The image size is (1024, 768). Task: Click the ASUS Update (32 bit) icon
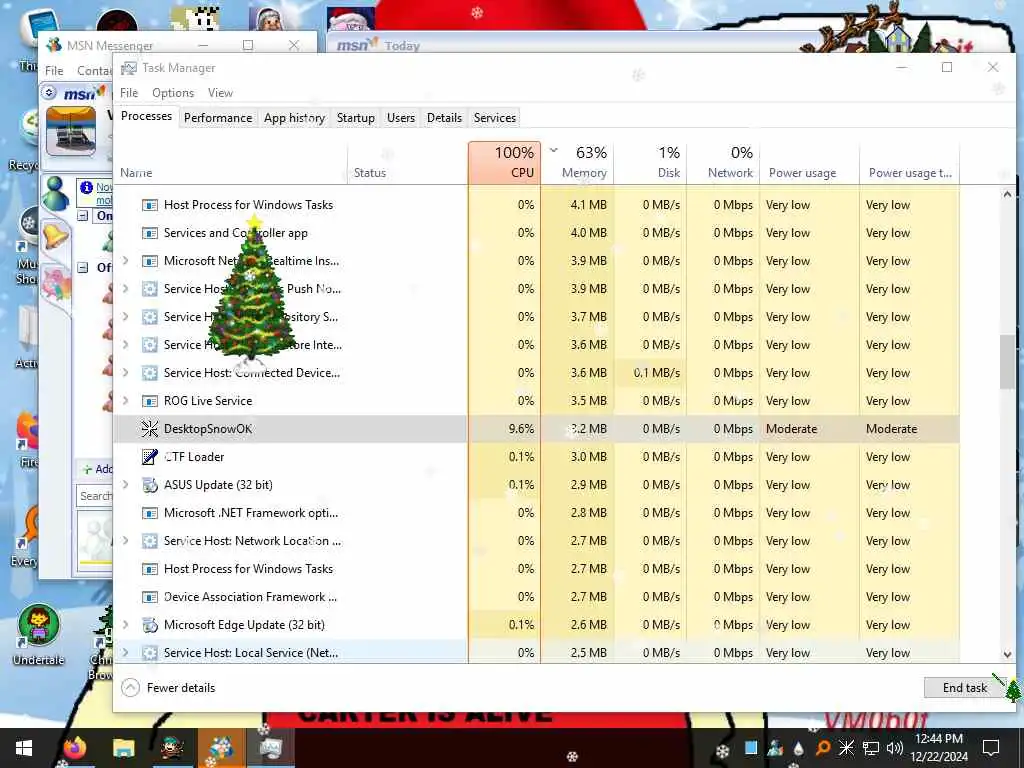150,485
